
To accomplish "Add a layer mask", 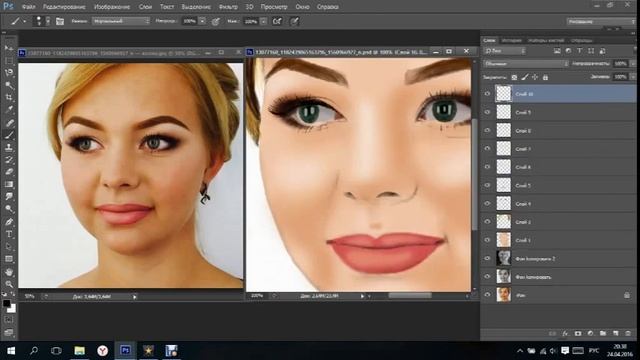I will [x=578, y=333].
